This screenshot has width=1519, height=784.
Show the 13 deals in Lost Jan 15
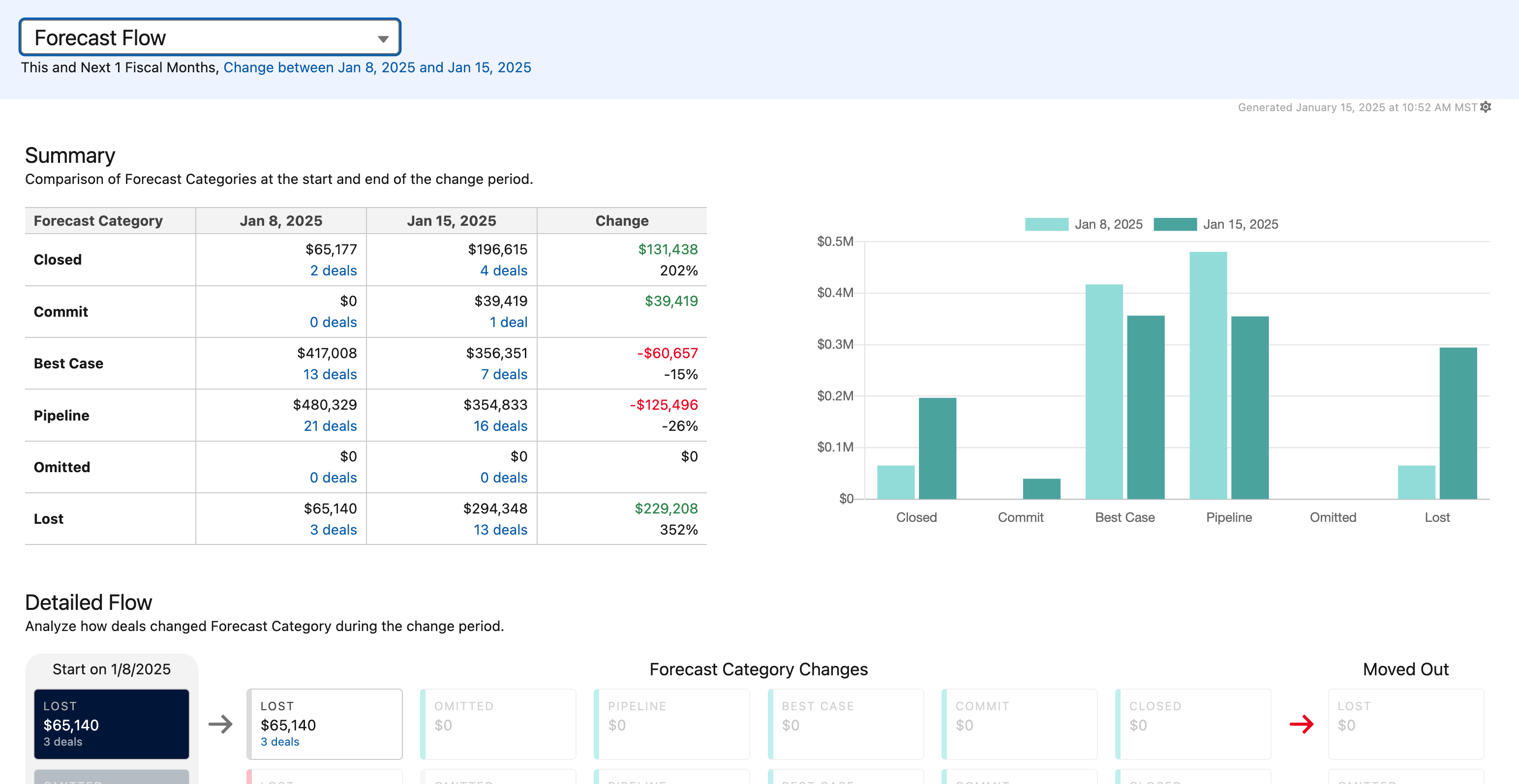pos(500,530)
